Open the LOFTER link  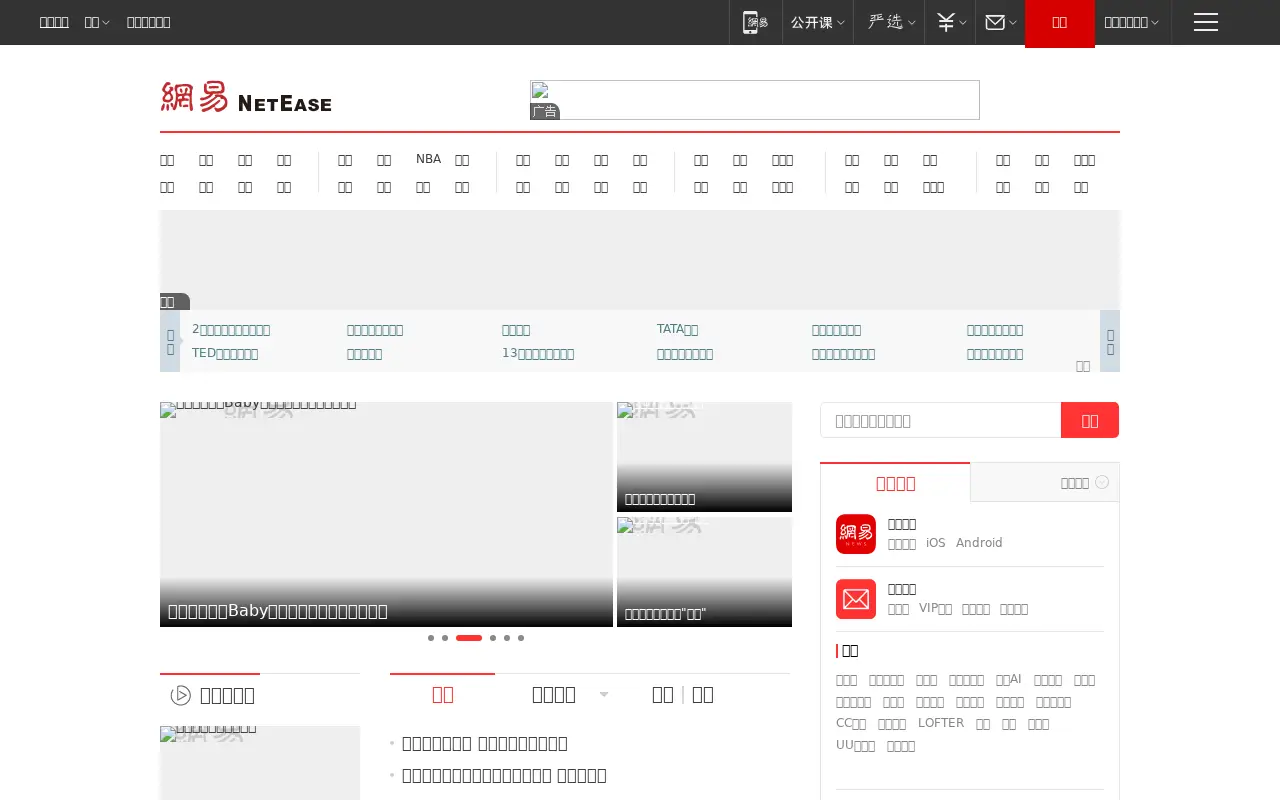[941, 723]
